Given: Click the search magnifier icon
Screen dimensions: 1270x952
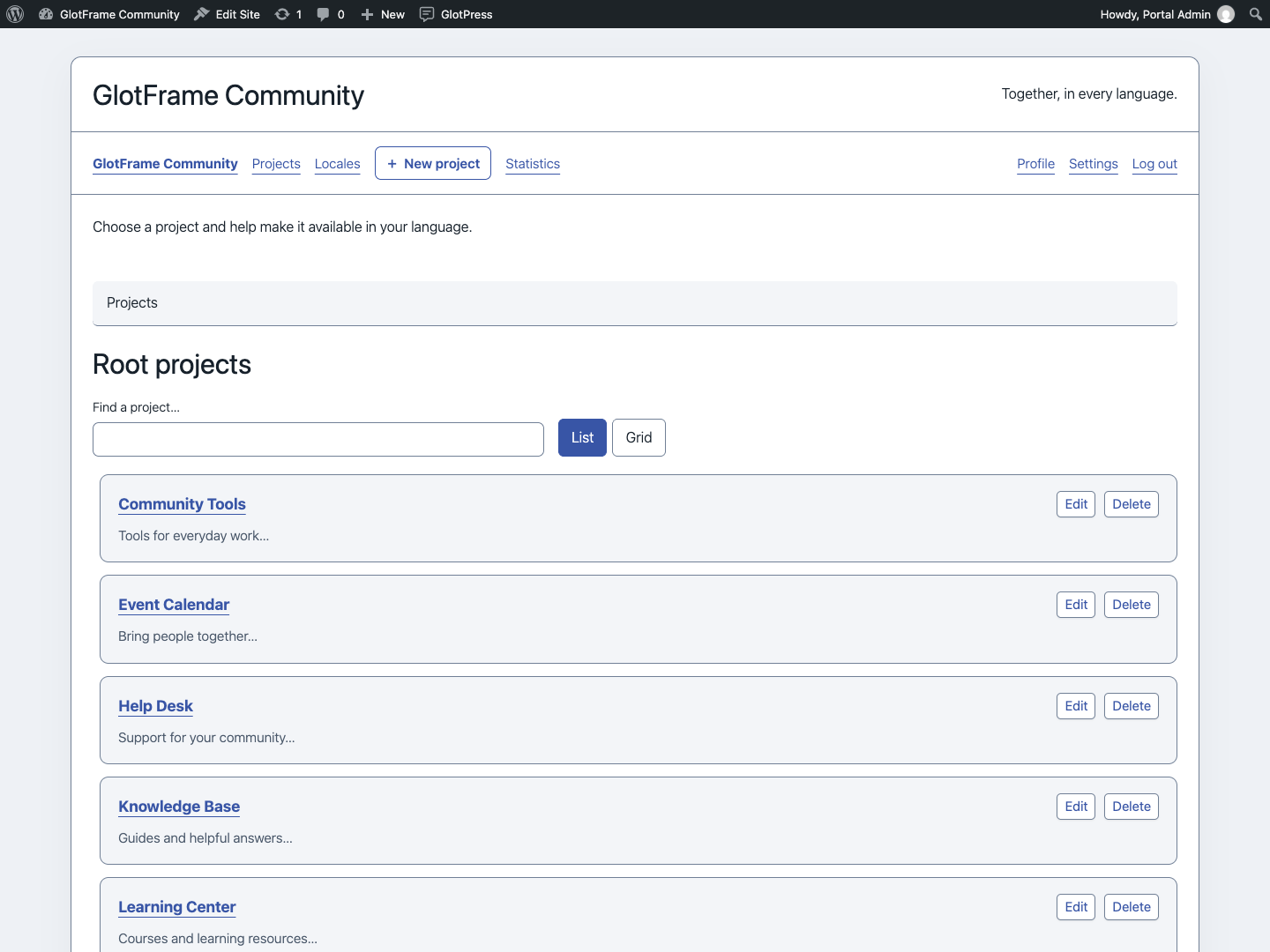Looking at the screenshot, I should tap(1256, 14).
